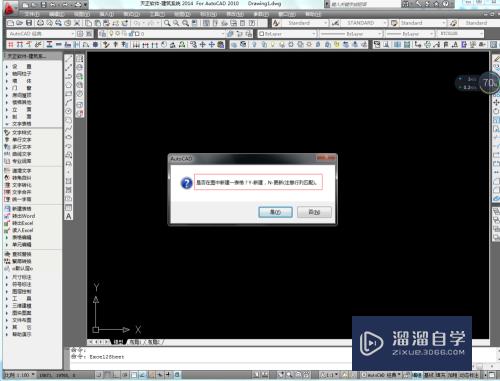Select the Hatch tool
The height and width of the screenshot is (381, 500).
point(68,181)
